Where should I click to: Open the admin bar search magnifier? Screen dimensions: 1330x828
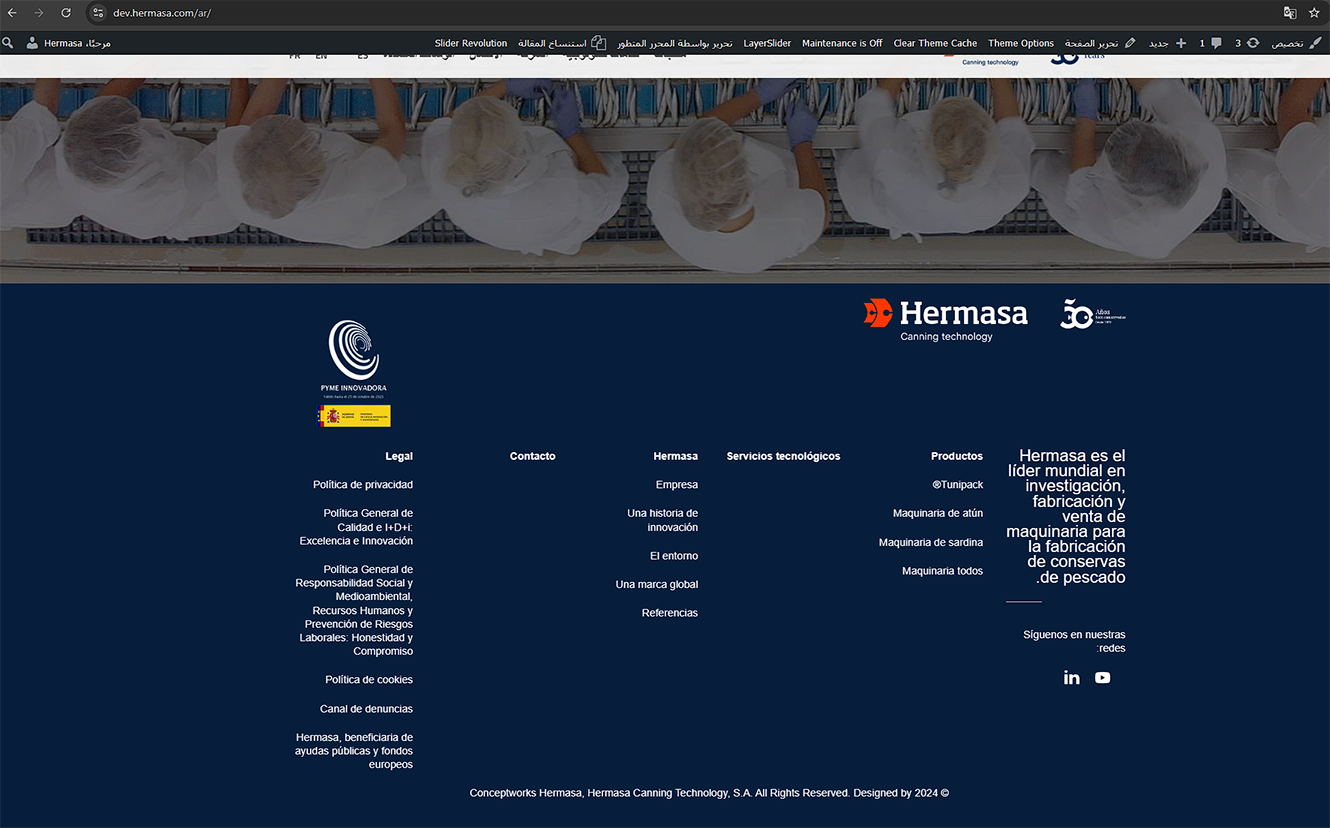[x=8, y=43]
